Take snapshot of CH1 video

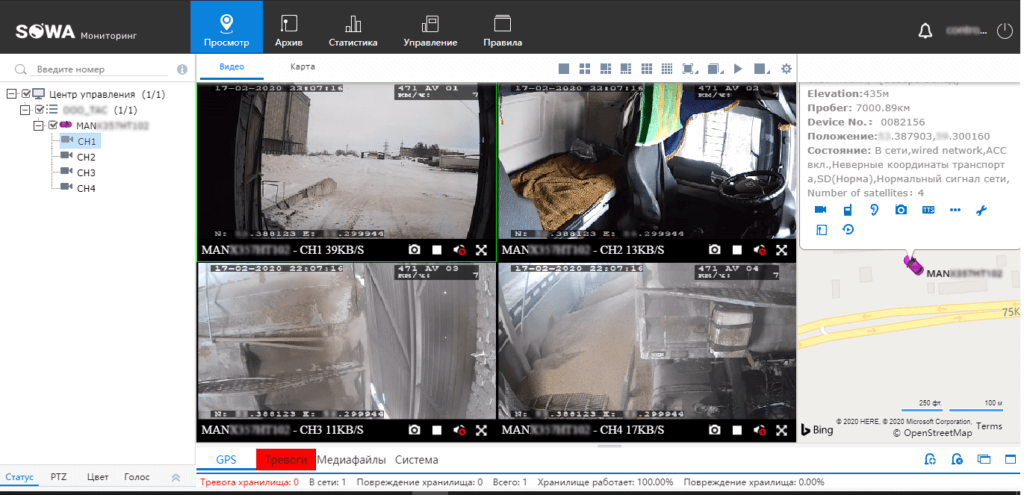point(414,249)
